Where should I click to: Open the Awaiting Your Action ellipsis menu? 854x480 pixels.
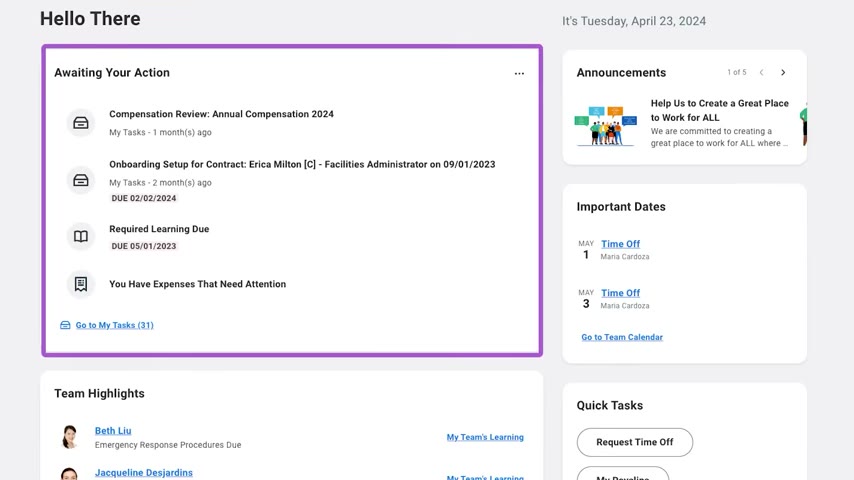(519, 74)
